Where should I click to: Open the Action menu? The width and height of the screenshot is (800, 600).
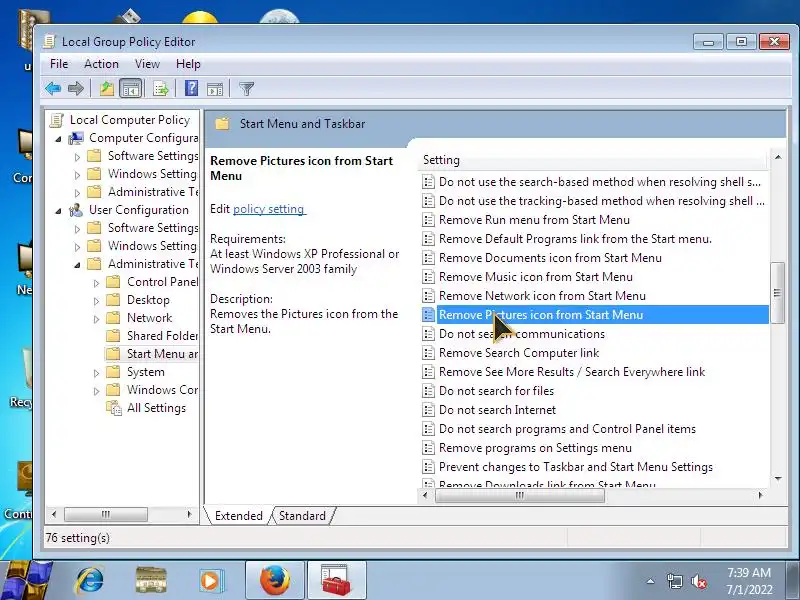[x=101, y=64]
